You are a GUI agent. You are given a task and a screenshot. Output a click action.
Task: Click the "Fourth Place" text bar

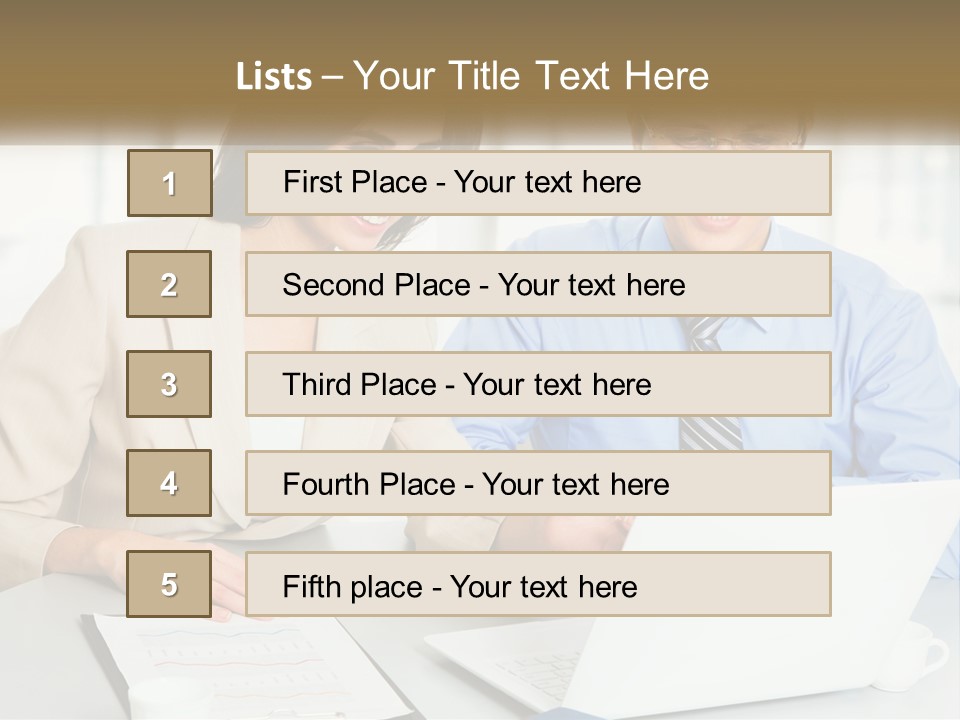pyautogui.click(x=538, y=484)
